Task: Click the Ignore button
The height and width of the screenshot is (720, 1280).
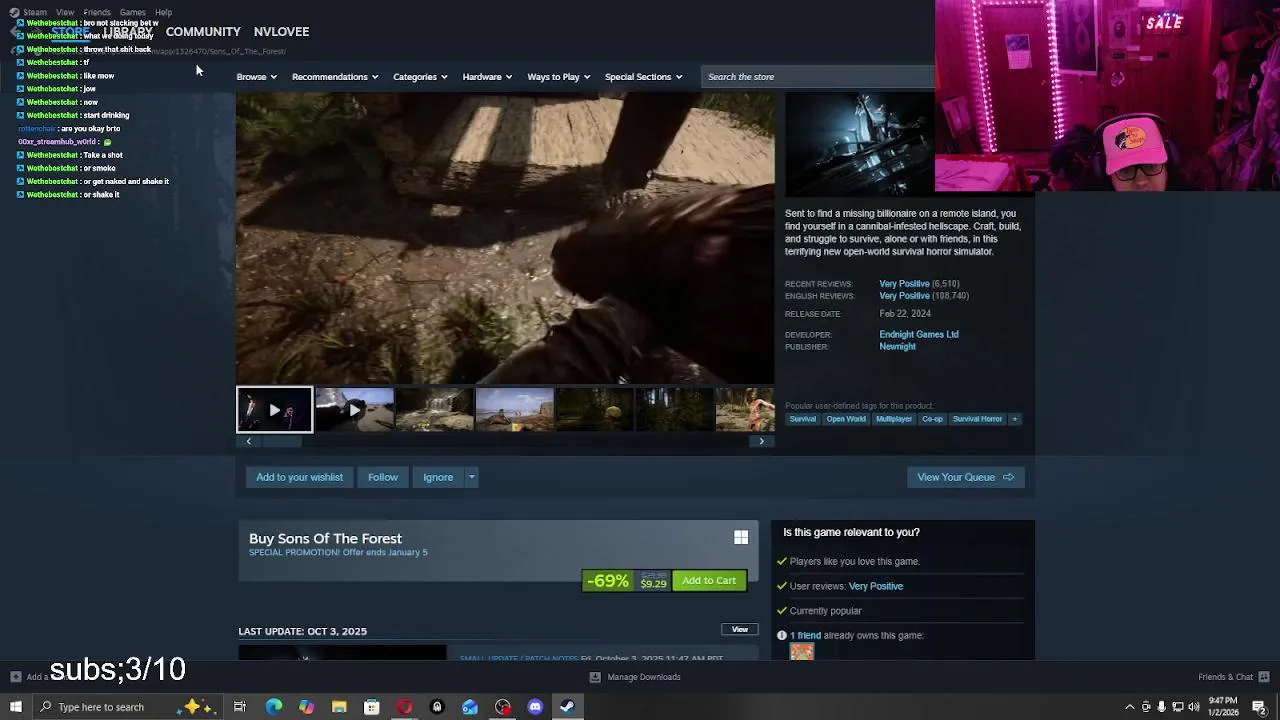Action: click(x=438, y=477)
